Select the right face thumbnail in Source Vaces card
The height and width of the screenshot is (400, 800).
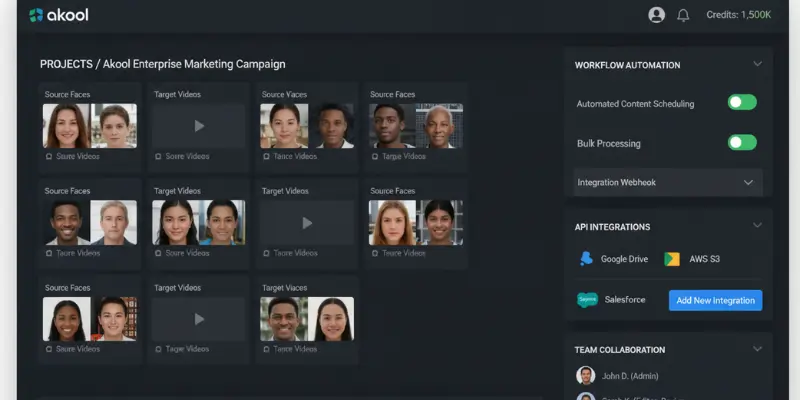[331, 126]
